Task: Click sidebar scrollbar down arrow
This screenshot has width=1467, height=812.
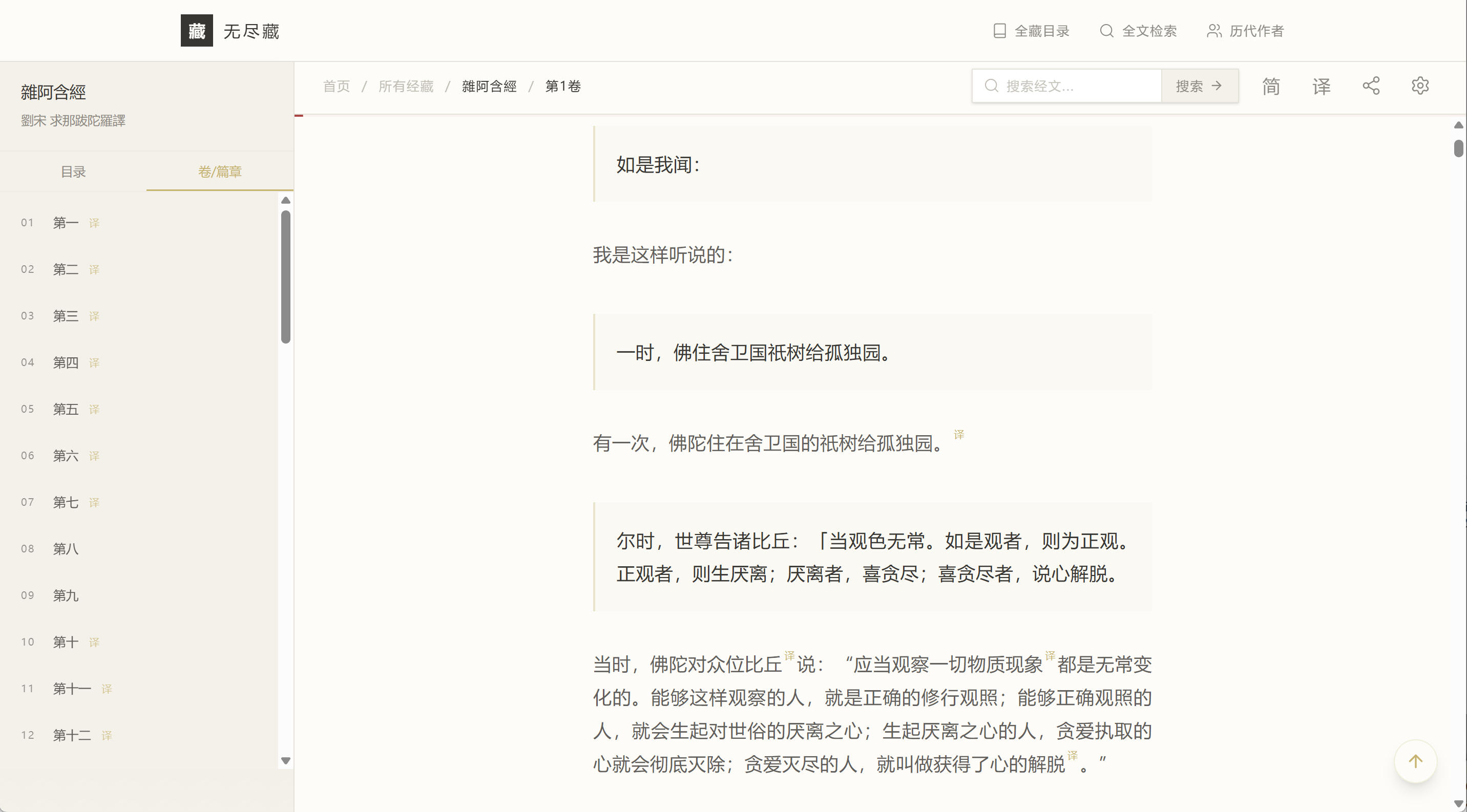Action: 286,761
